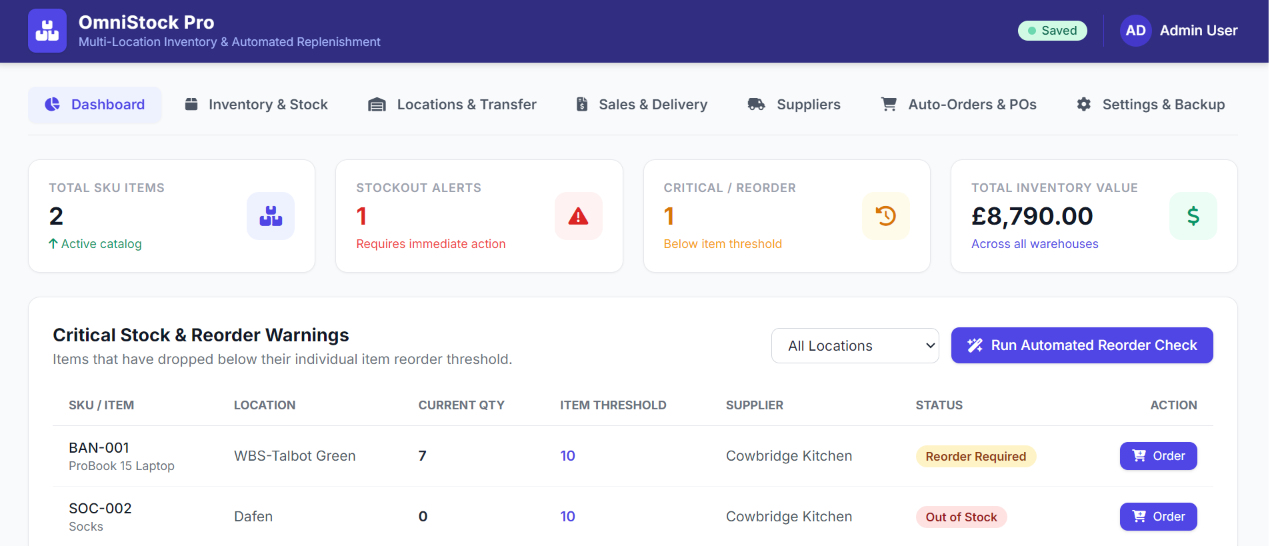Click Cowbridge Kitchen supplier in the SOC-002 row

tap(789, 517)
